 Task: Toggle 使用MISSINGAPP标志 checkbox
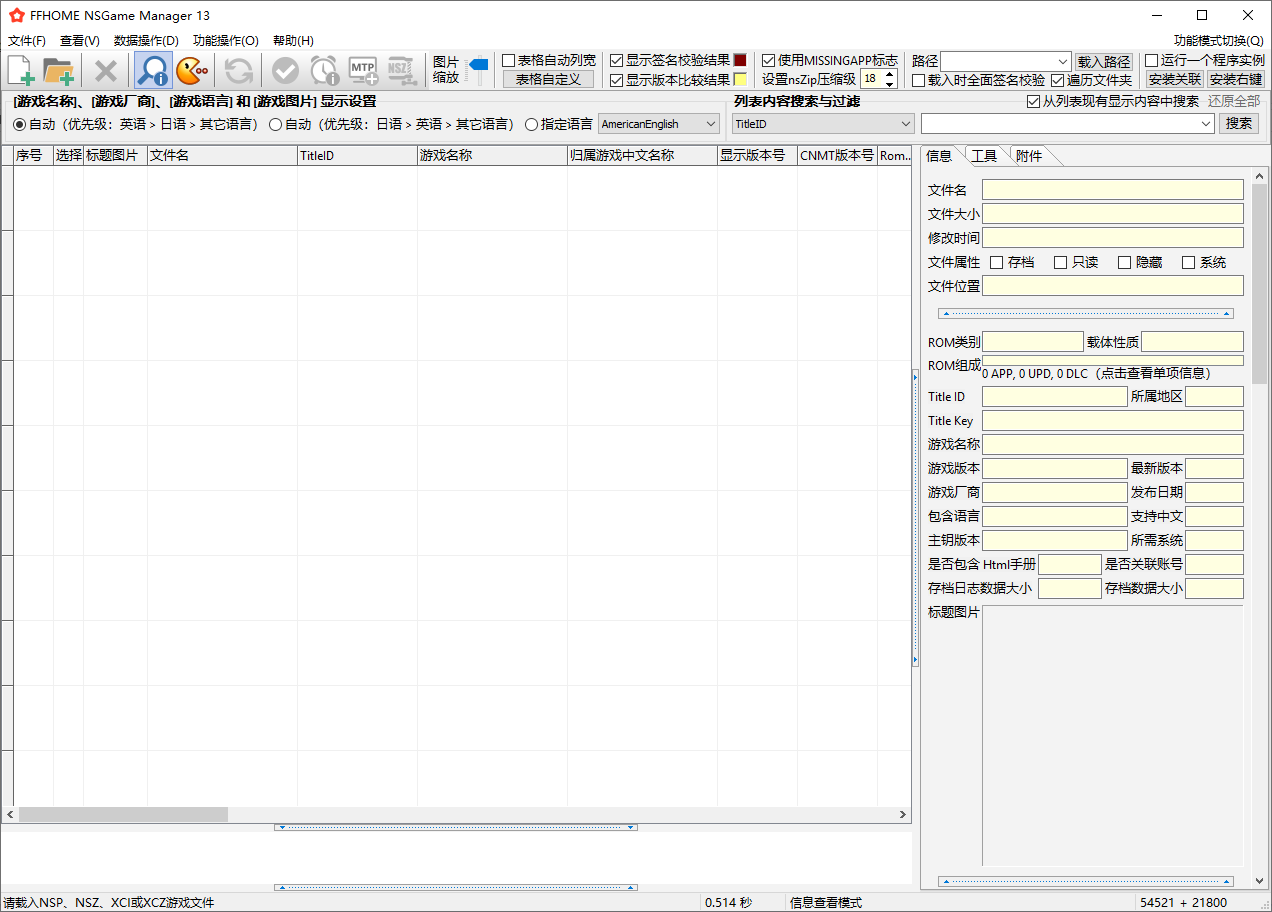pos(769,60)
